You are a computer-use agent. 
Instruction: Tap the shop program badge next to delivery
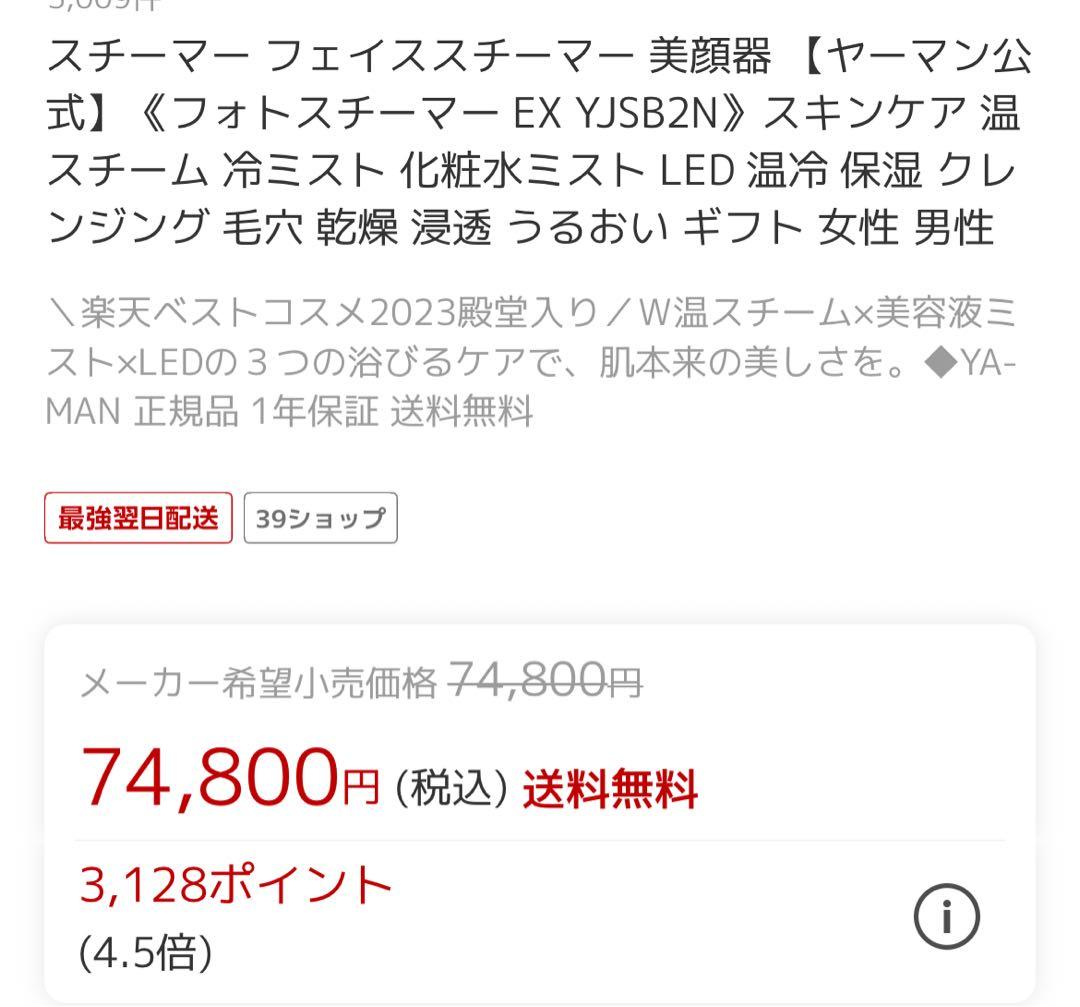tap(318, 518)
